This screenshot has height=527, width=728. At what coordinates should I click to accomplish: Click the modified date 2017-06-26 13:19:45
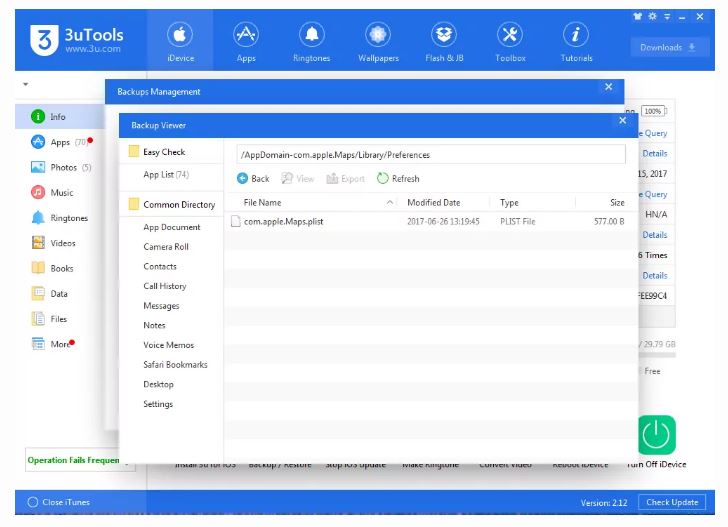pyautogui.click(x=443, y=221)
